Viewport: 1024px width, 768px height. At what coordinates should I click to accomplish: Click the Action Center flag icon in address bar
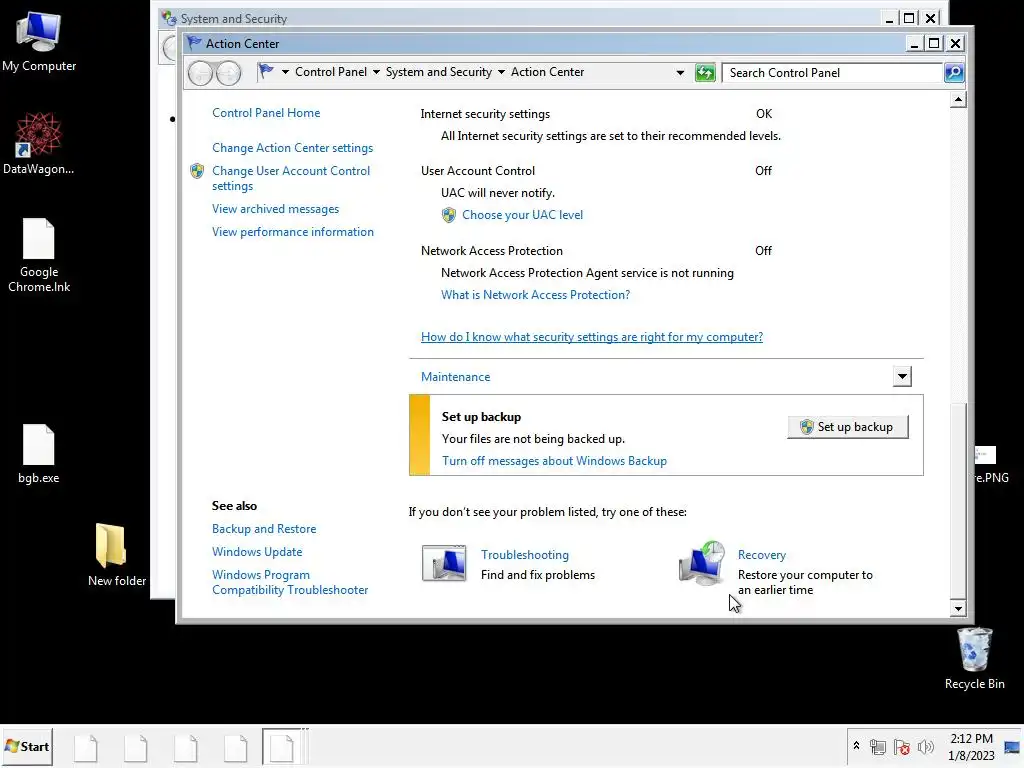266,72
